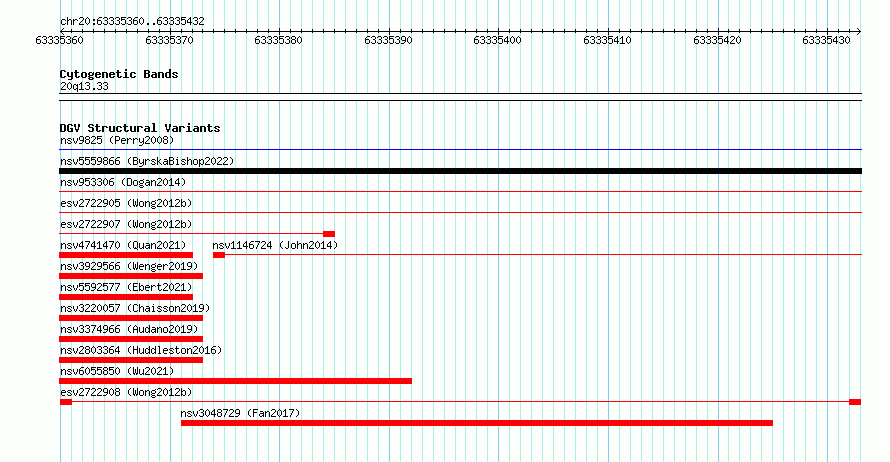
Task: Click the red bar under nsv3929566
Action: (131, 276)
